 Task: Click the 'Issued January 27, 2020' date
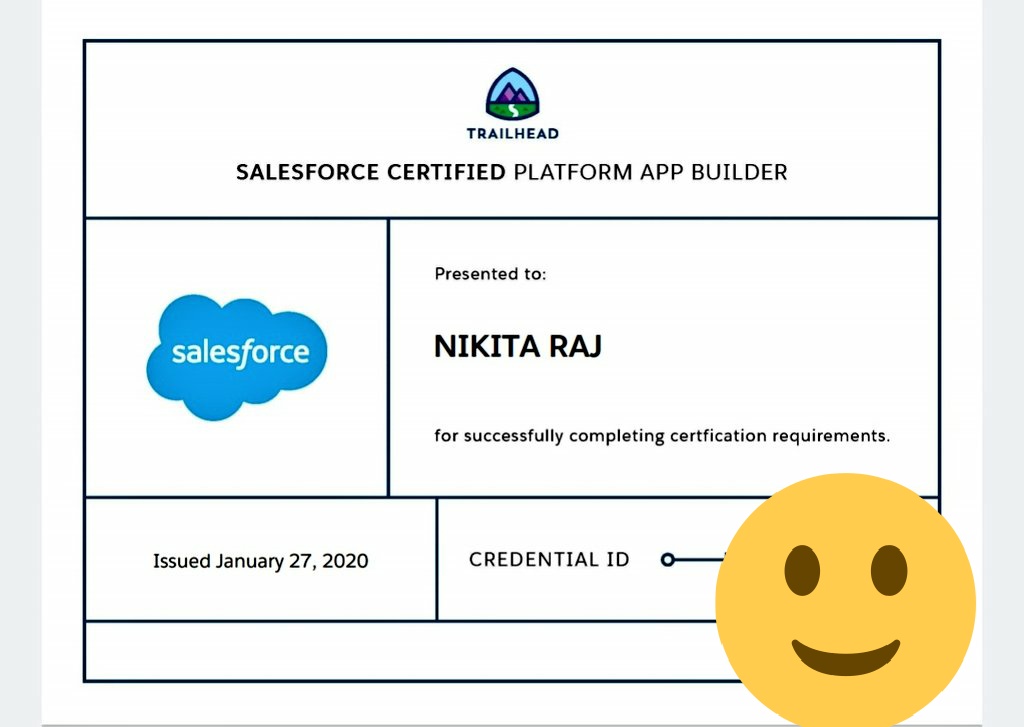click(x=261, y=561)
